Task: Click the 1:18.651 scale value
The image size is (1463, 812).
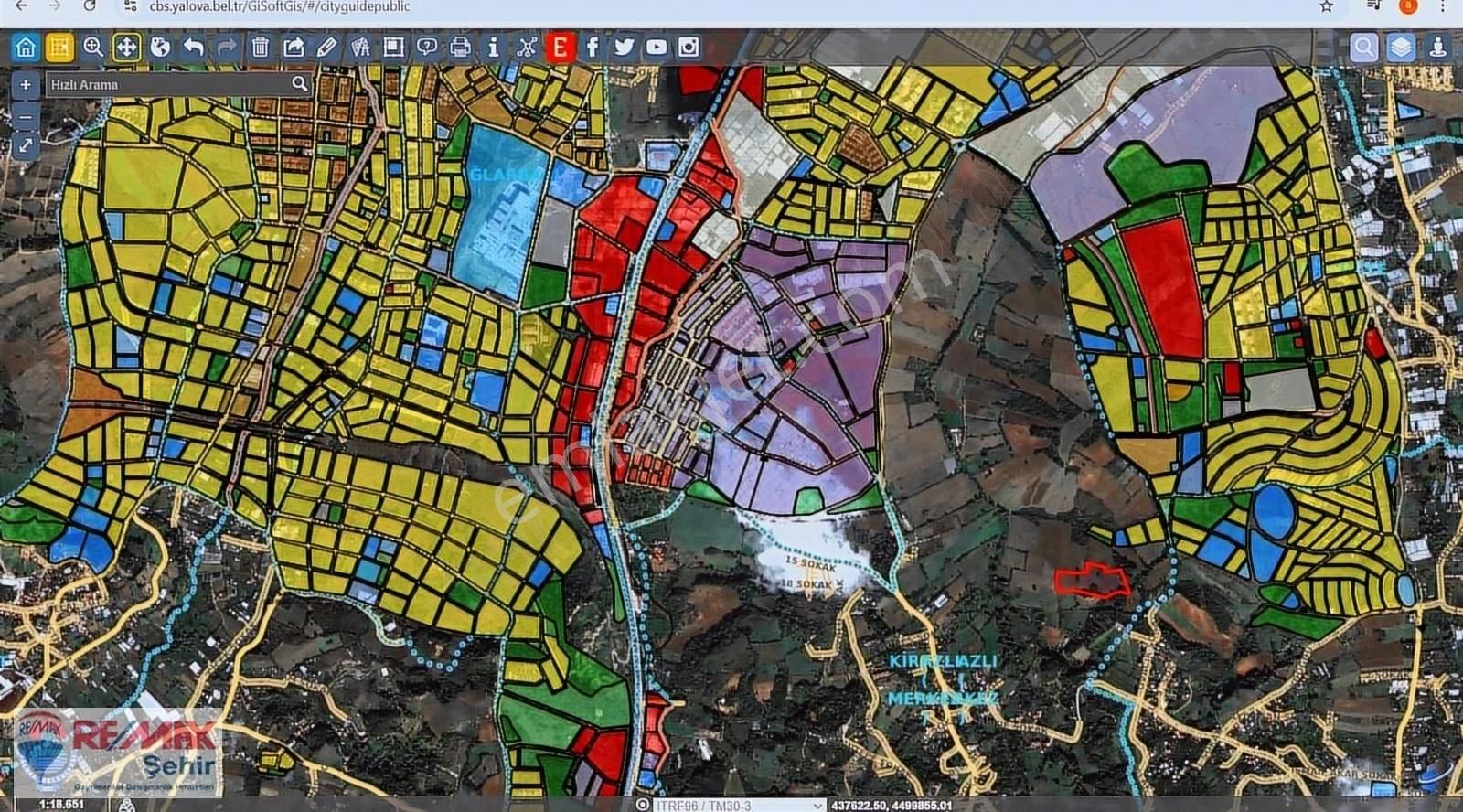Action: coord(61,805)
